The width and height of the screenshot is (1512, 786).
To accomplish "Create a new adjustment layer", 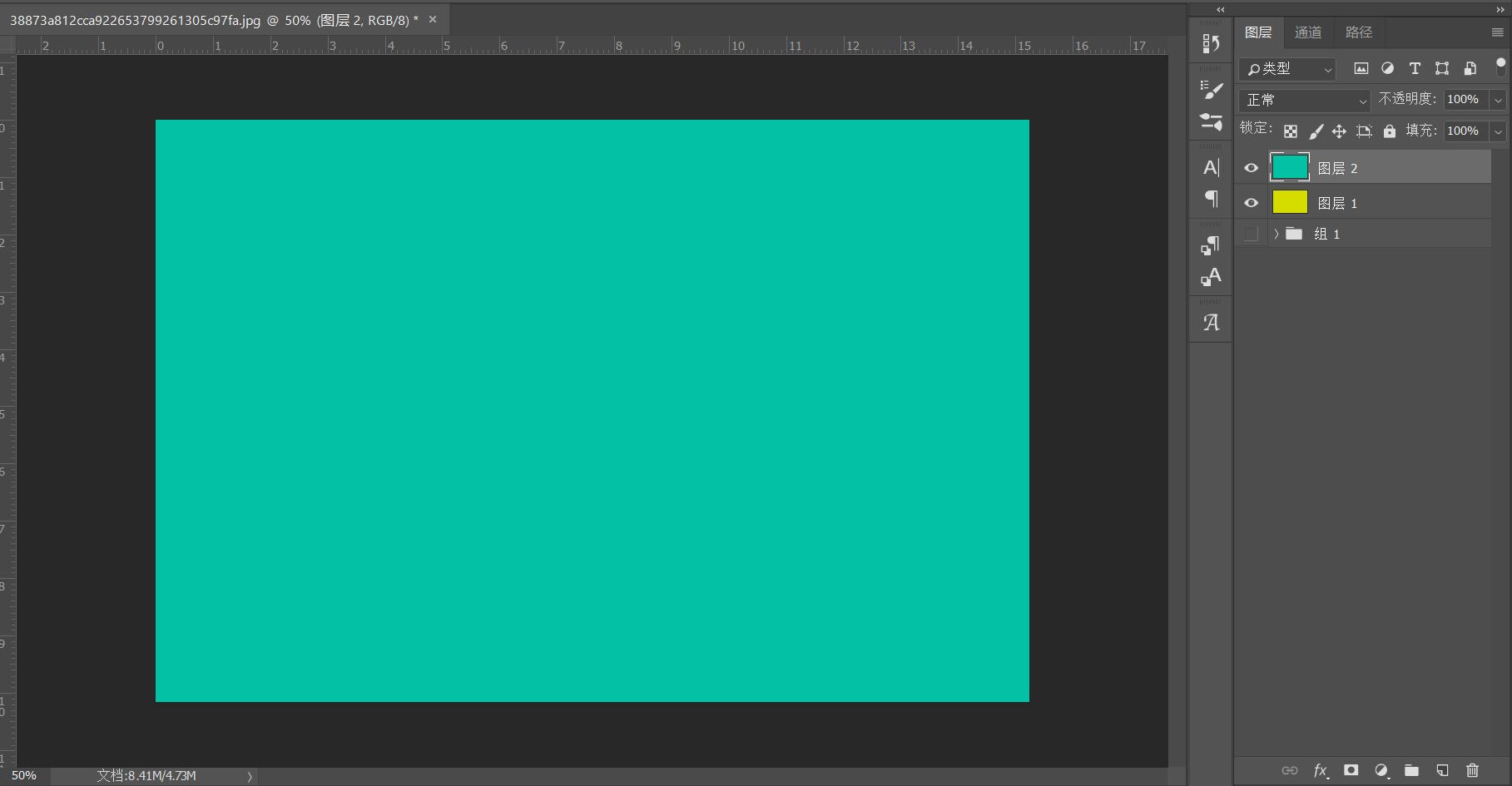I will tap(1381, 770).
